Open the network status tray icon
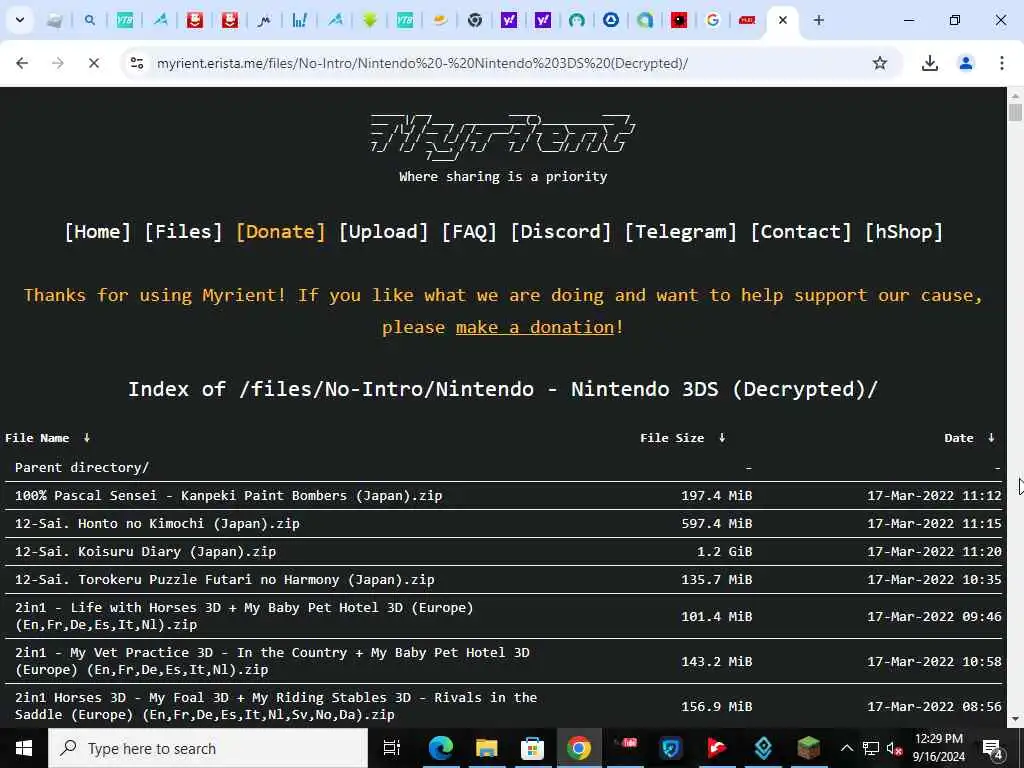This screenshot has width=1024, height=768. [x=871, y=748]
